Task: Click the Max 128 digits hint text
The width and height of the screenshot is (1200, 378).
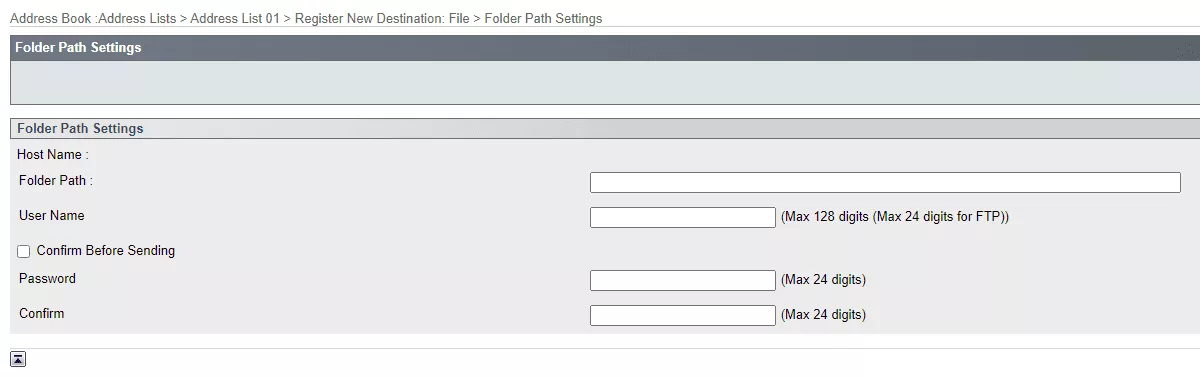Action: [895, 217]
